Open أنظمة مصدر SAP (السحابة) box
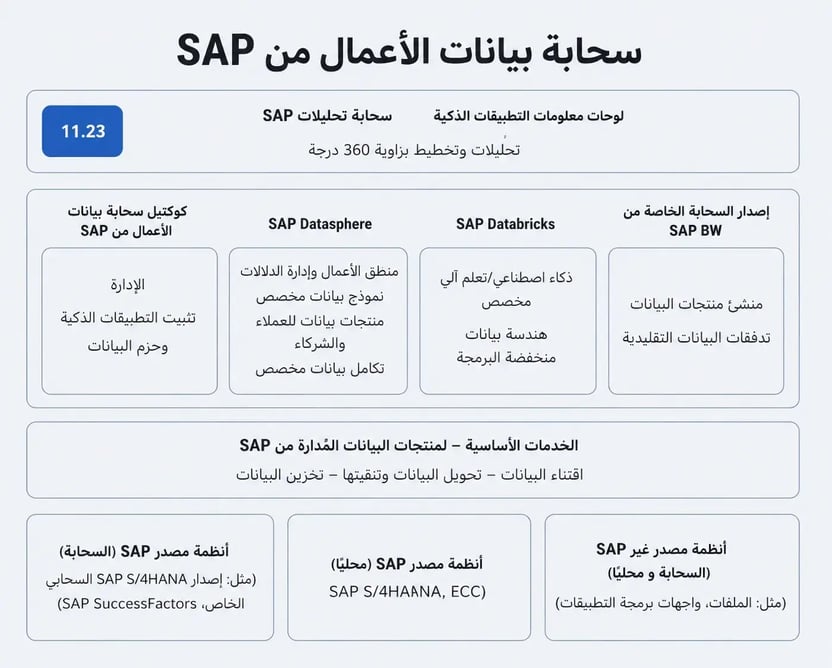This screenshot has height=668, width=832. pos(150,577)
